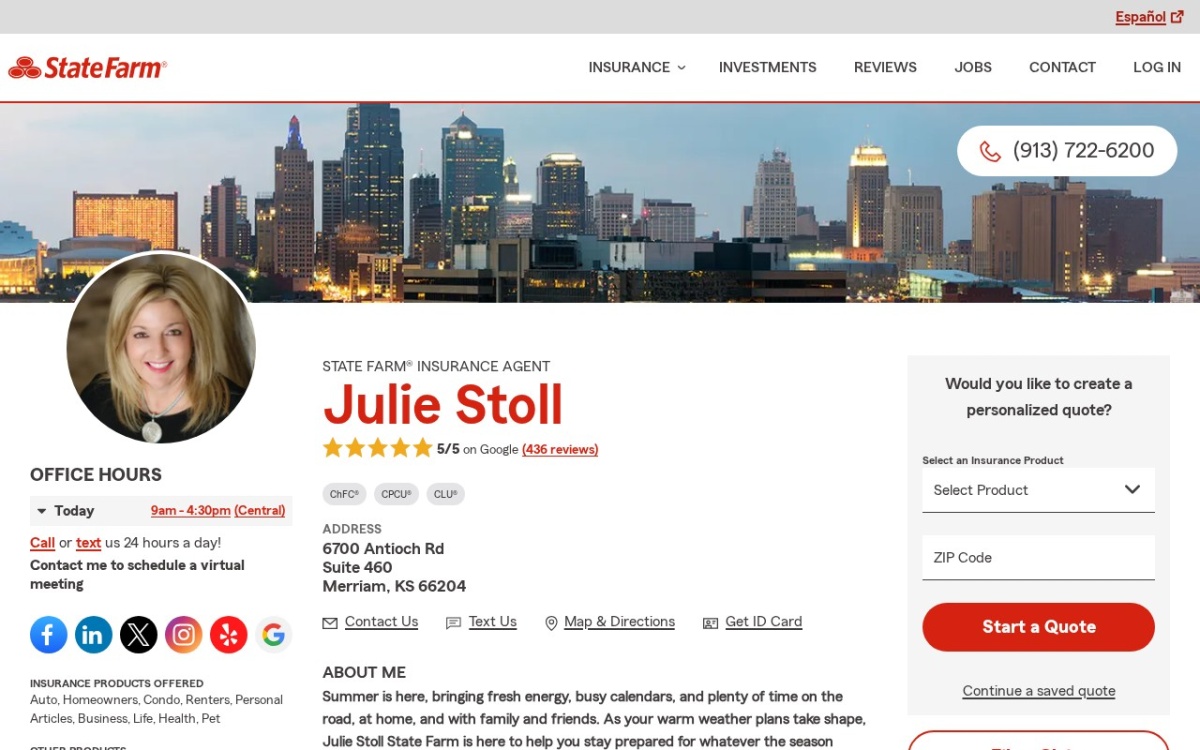Click the Text Us link
Viewport: 1200px width, 750px height.
(x=492, y=622)
